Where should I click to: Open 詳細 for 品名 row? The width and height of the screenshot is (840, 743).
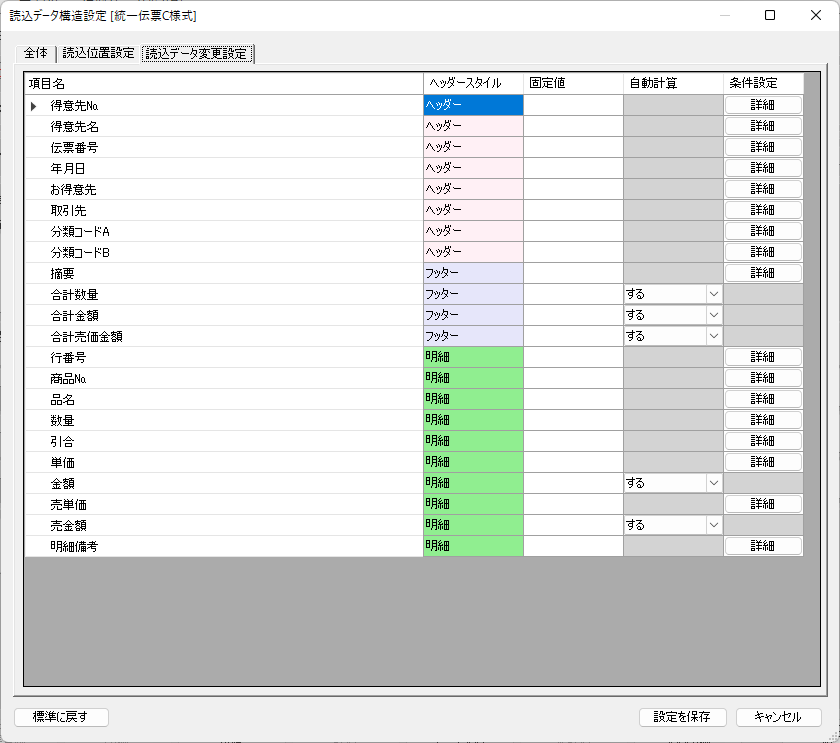[x=763, y=399]
